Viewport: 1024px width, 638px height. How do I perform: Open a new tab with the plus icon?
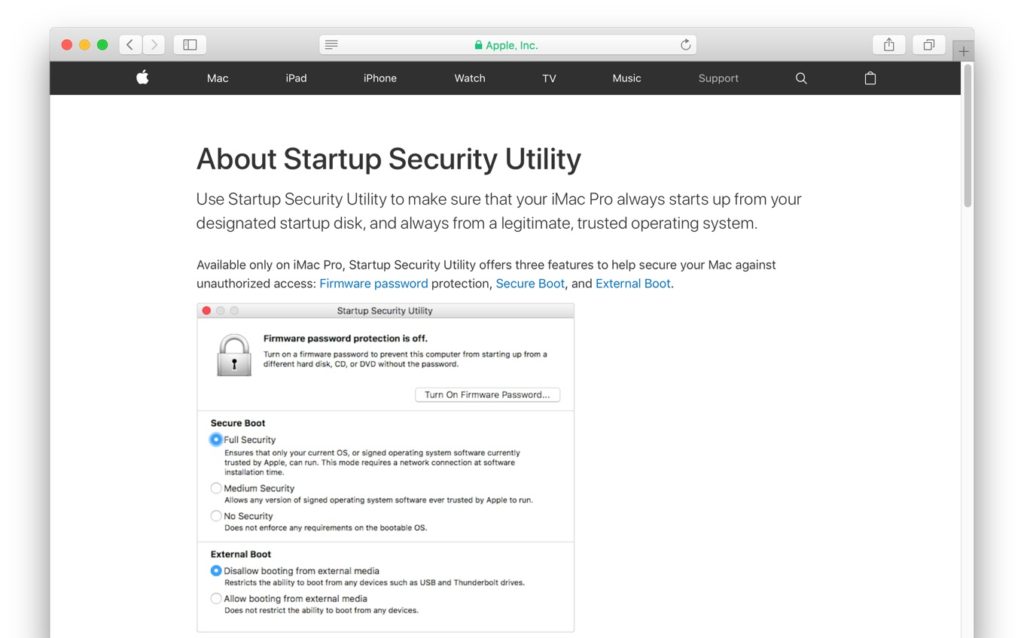point(963,48)
